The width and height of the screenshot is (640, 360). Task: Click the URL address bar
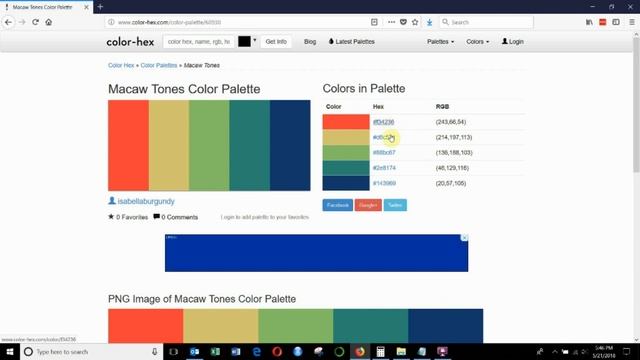241,22
